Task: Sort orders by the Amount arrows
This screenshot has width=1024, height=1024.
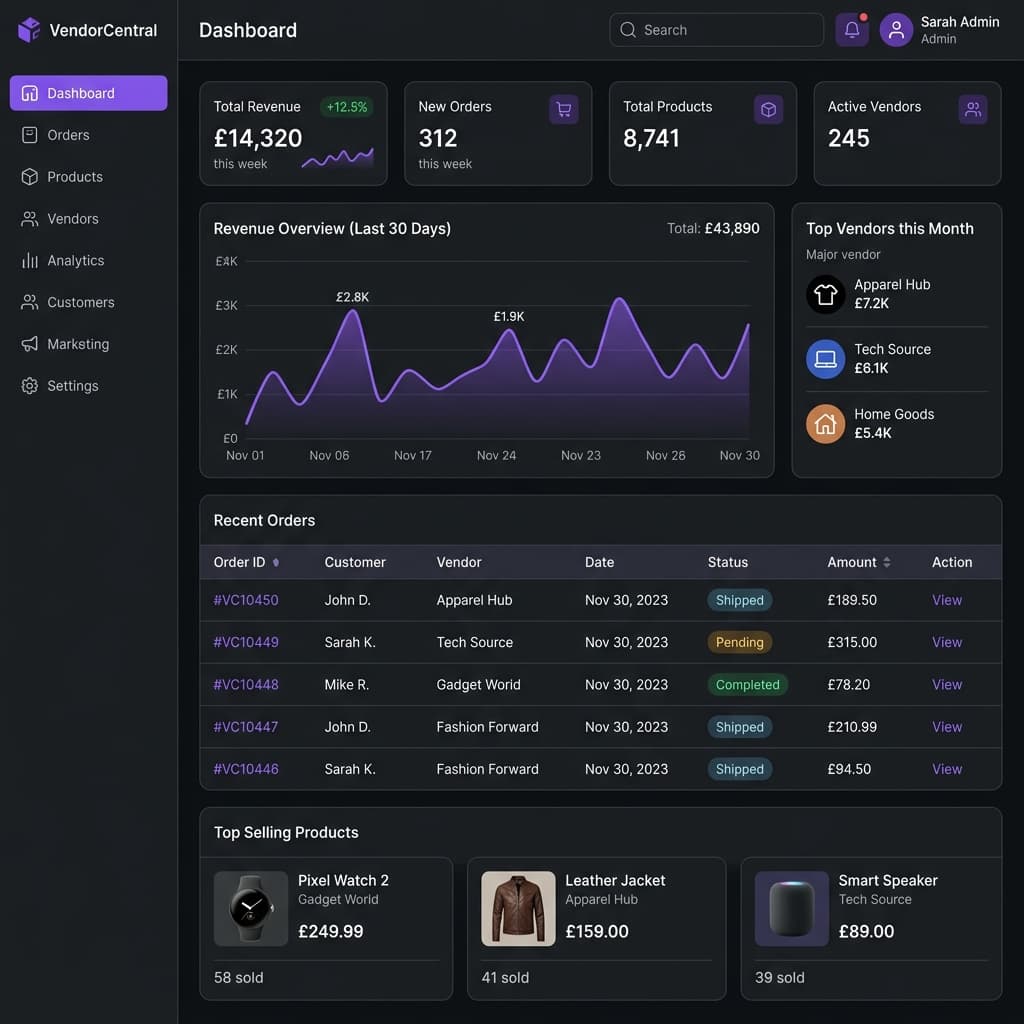Action: coord(886,562)
